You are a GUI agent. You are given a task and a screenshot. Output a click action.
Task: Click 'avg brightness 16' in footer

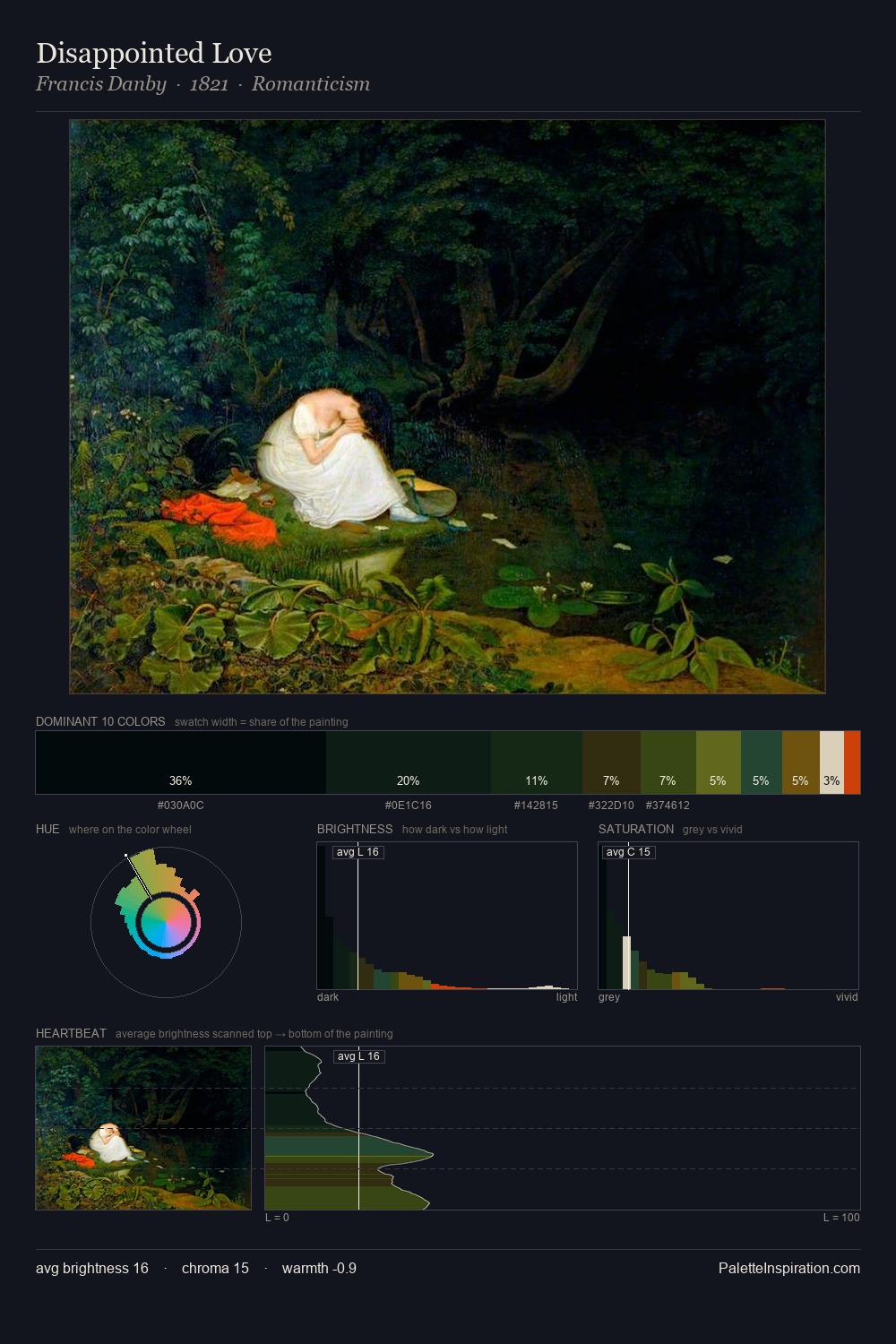pos(92,1268)
